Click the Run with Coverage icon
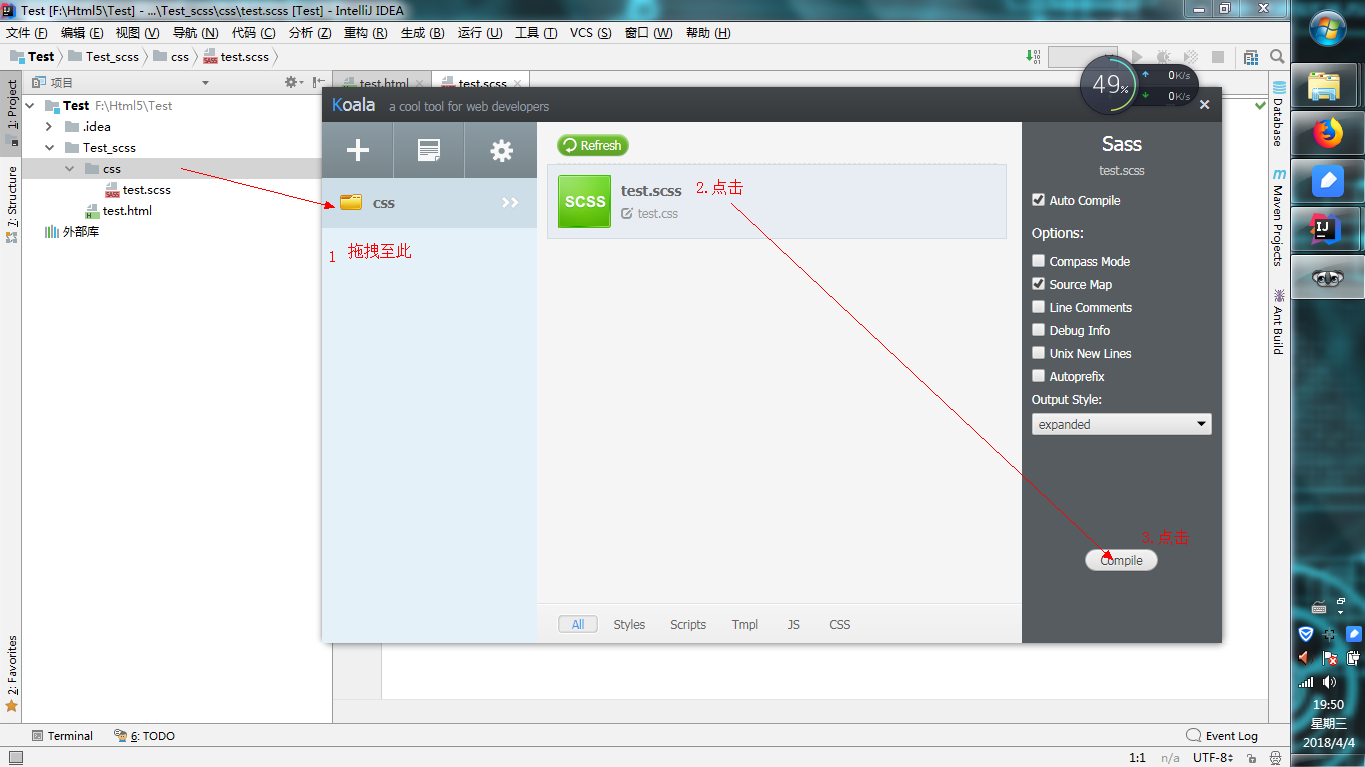 pos(1191,57)
